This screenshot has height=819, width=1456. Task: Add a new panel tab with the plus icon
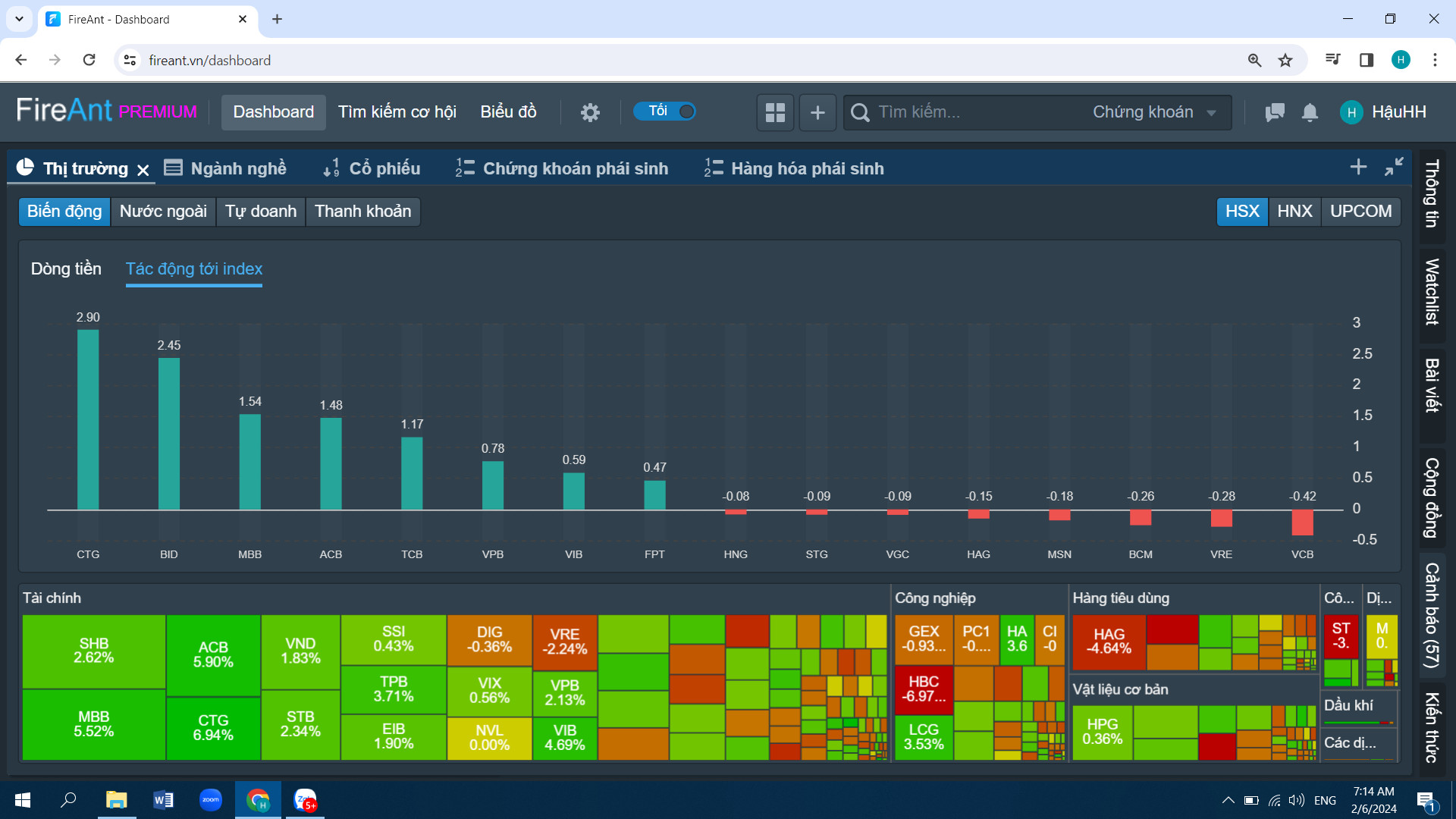coord(1358,167)
